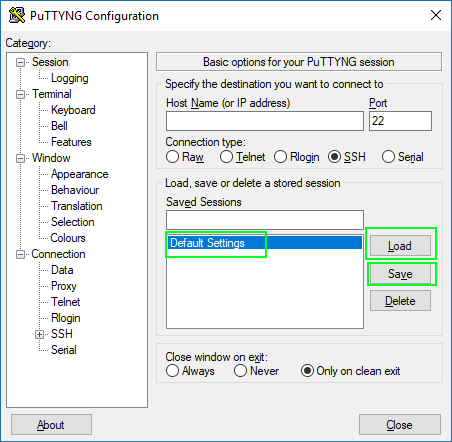This screenshot has height=442, width=452.
Task: Click the About button
Action: point(51,425)
